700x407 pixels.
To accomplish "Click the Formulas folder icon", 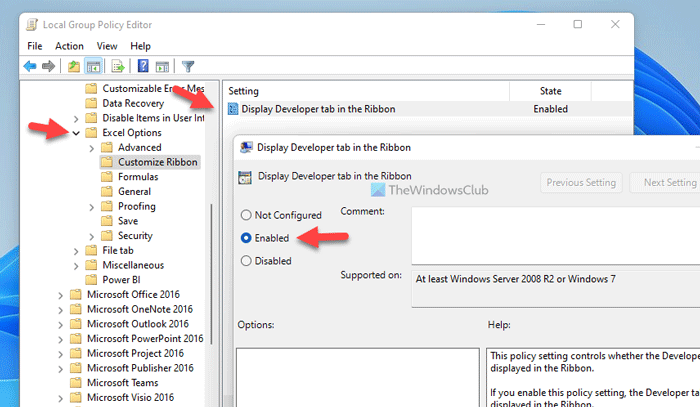I will (x=107, y=177).
